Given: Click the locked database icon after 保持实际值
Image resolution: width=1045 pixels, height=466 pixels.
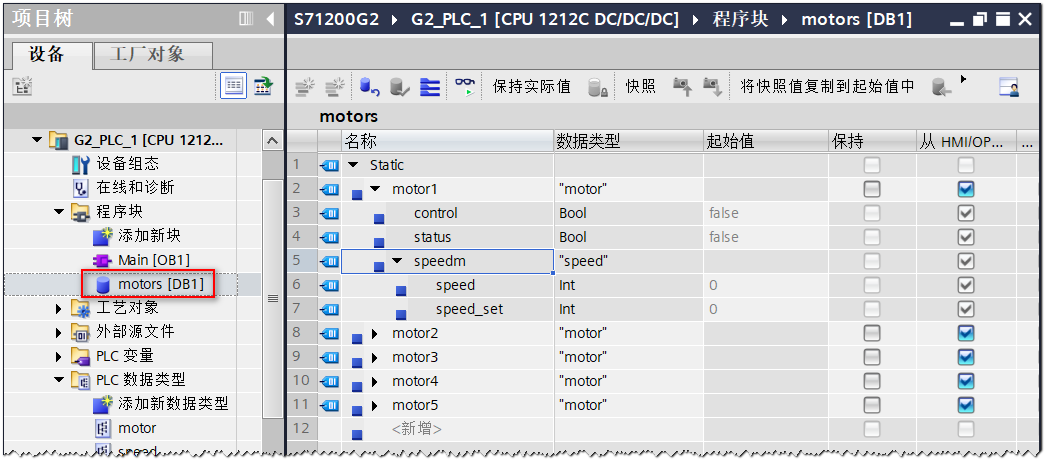Looking at the screenshot, I should pos(597,87).
